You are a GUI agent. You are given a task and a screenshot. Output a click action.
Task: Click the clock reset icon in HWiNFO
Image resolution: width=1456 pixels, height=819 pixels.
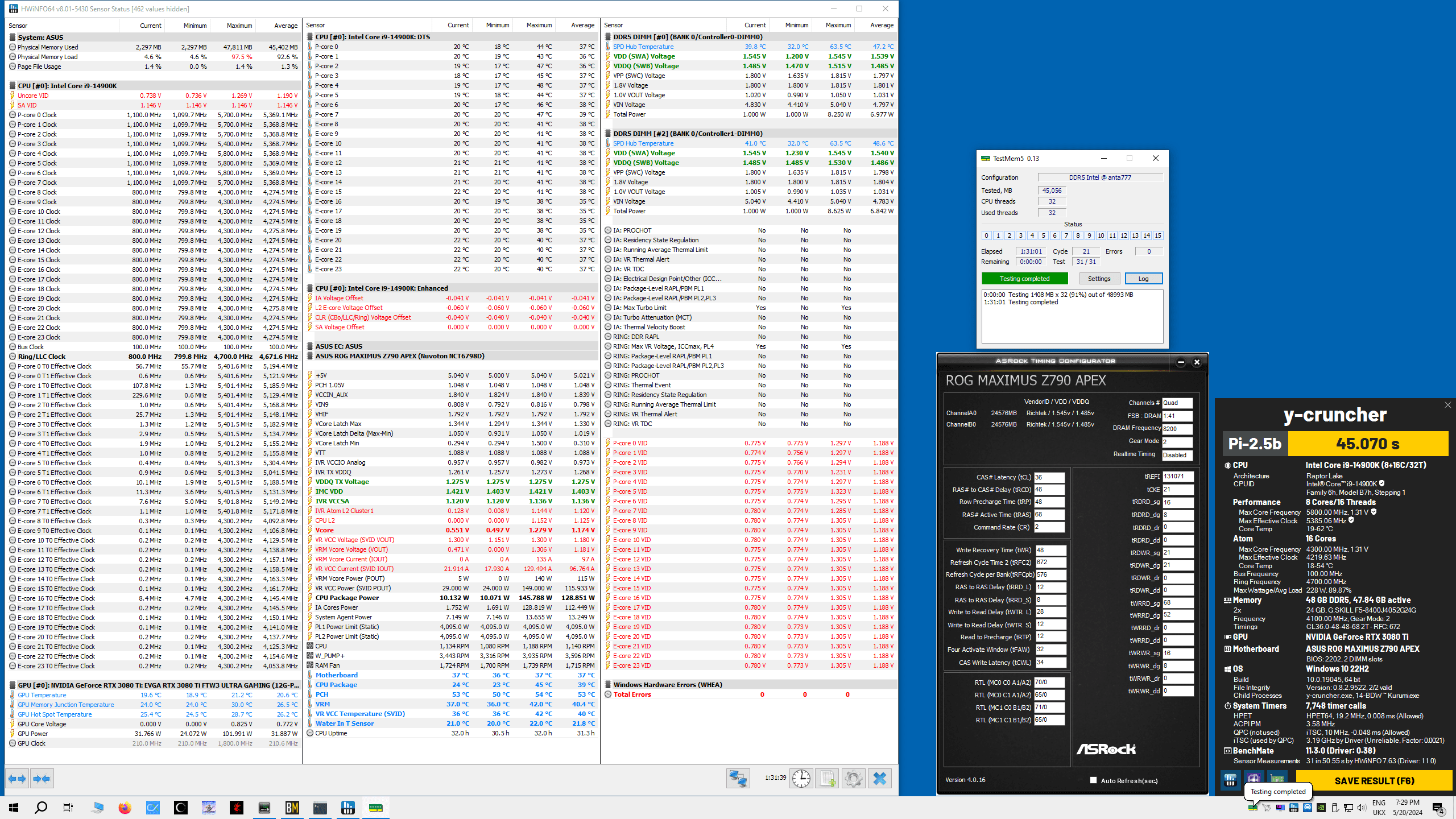[x=801, y=779]
